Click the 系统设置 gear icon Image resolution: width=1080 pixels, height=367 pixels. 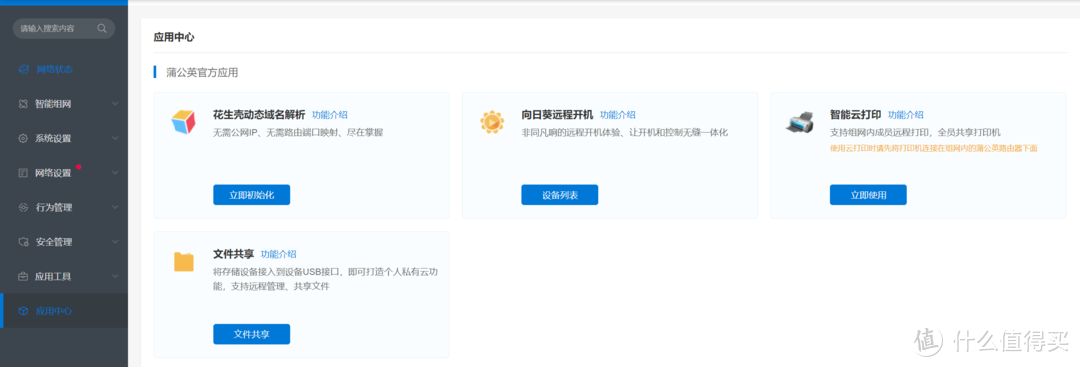[x=23, y=138]
